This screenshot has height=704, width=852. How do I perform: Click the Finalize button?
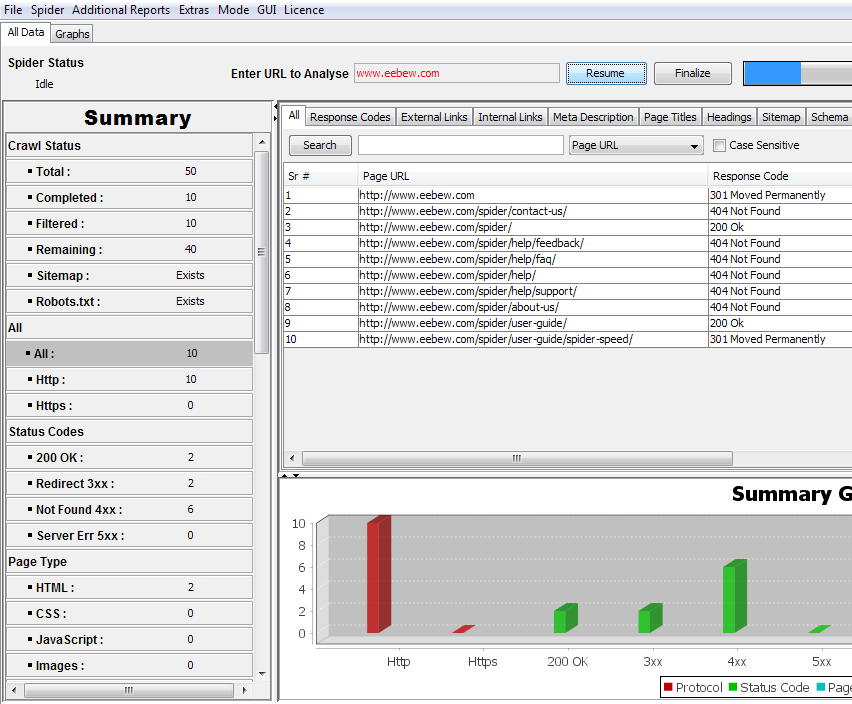(692, 73)
